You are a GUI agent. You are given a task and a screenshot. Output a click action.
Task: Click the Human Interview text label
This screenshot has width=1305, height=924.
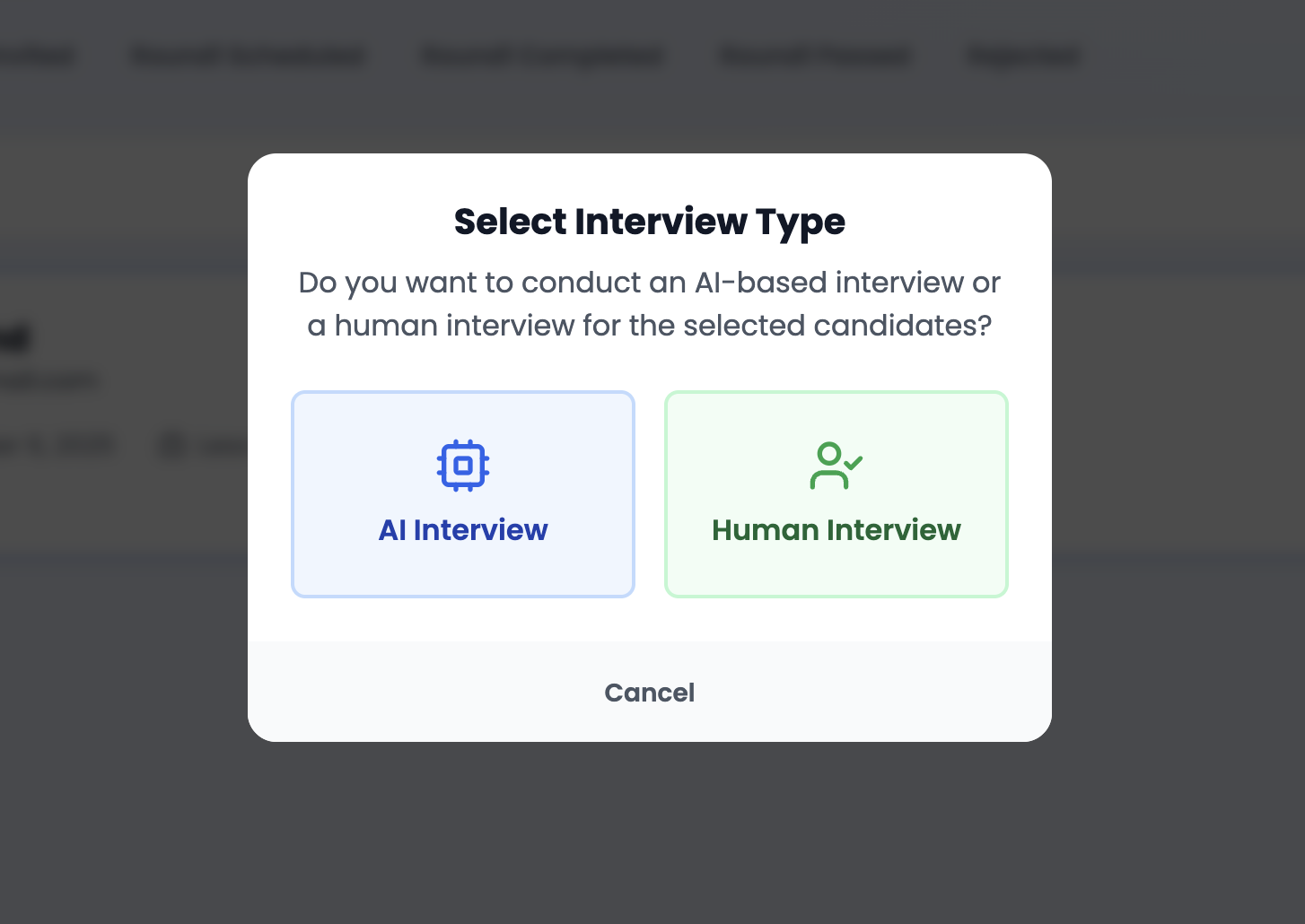pos(836,529)
